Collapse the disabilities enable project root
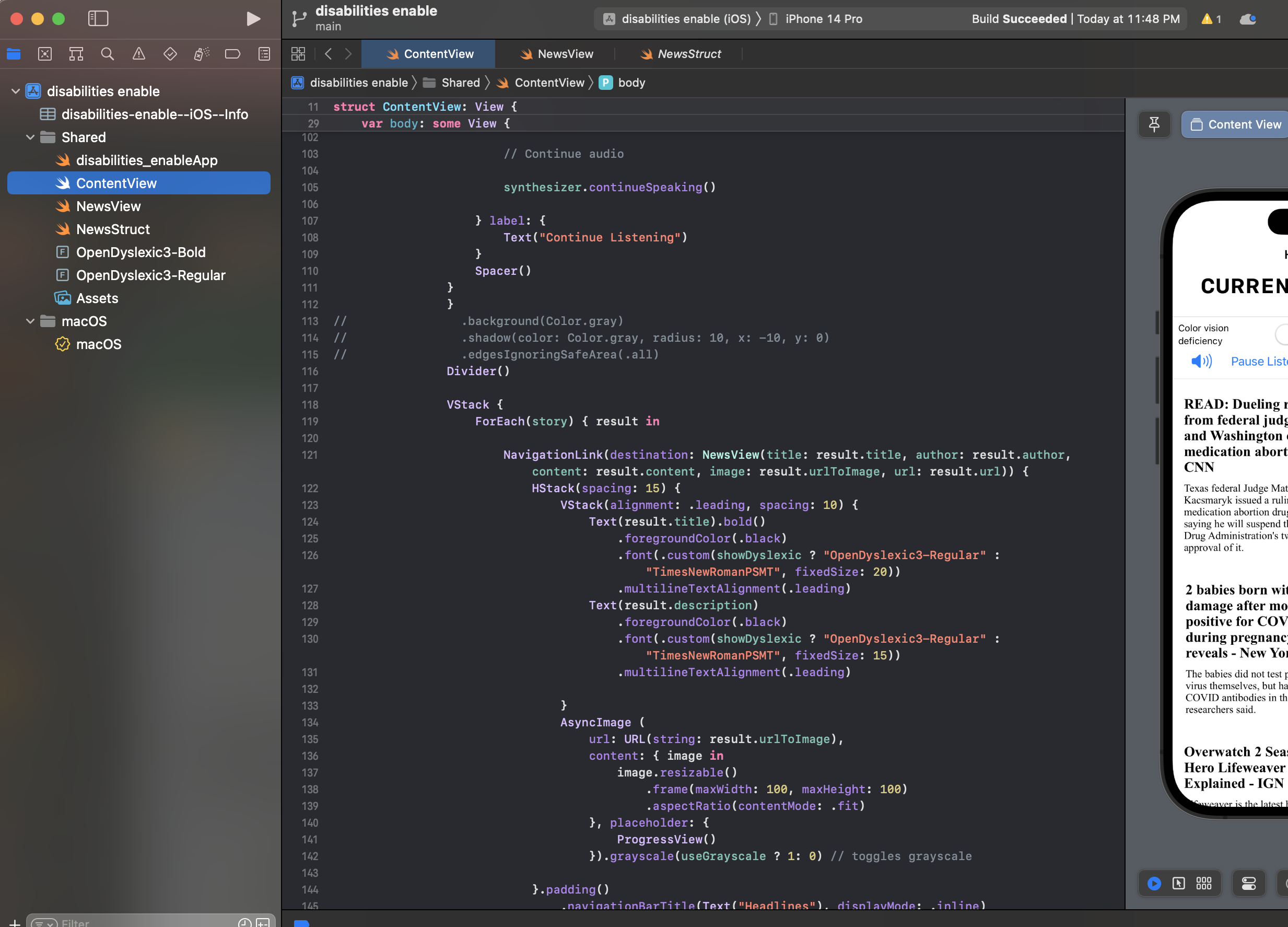The height and width of the screenshot is (927, 1288). pyautogui.click(x=15, y=91)
